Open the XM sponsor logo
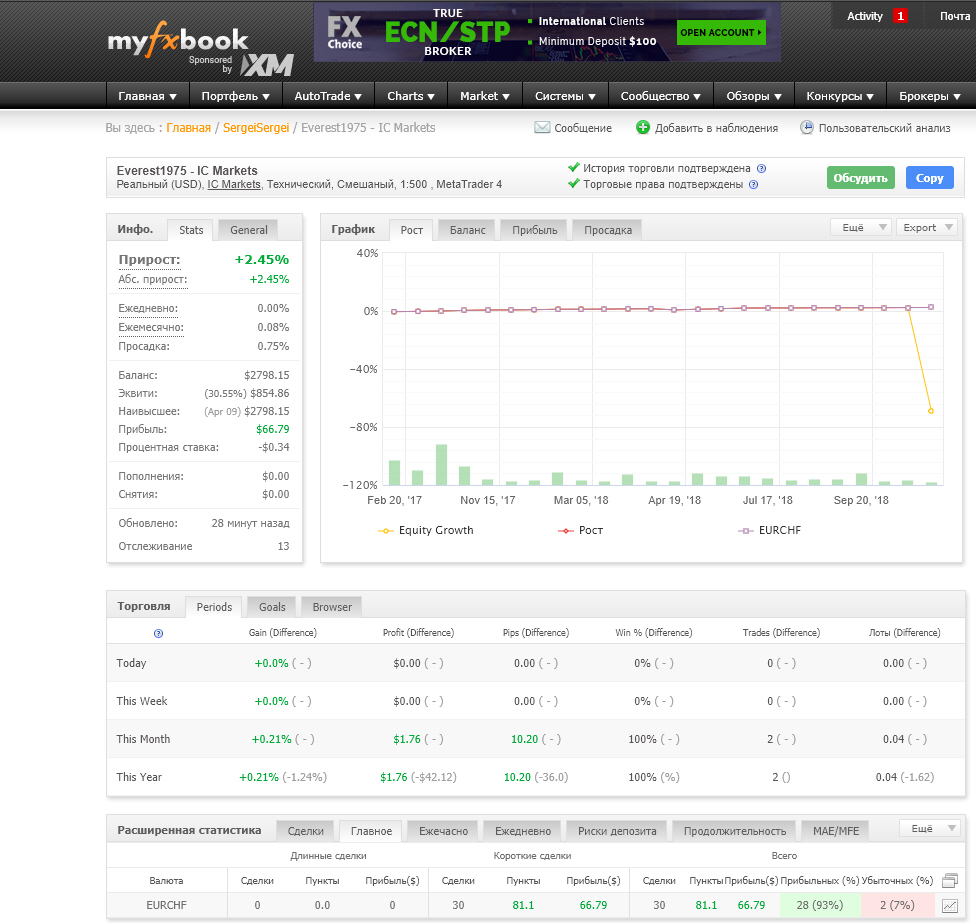Screen dimensions: 976x923 tap(267, 65)
